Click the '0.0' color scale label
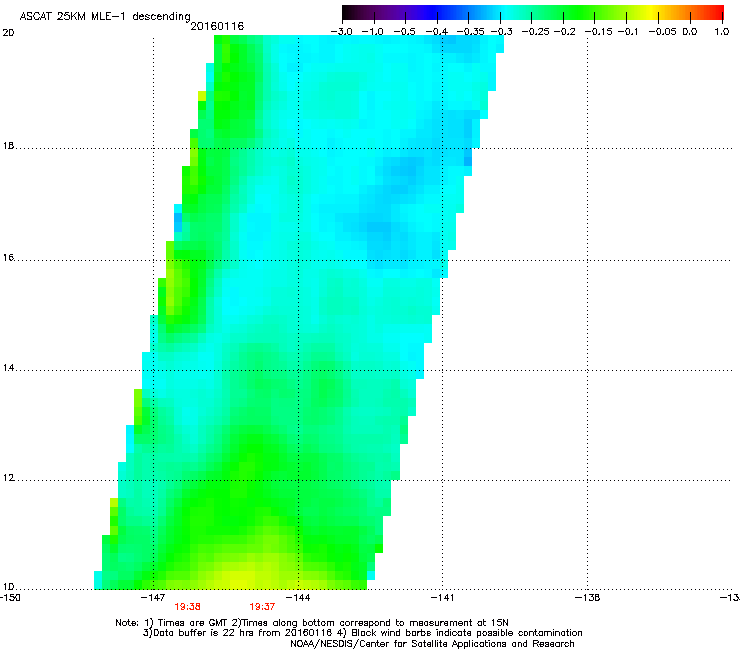 tap(690, 32)
